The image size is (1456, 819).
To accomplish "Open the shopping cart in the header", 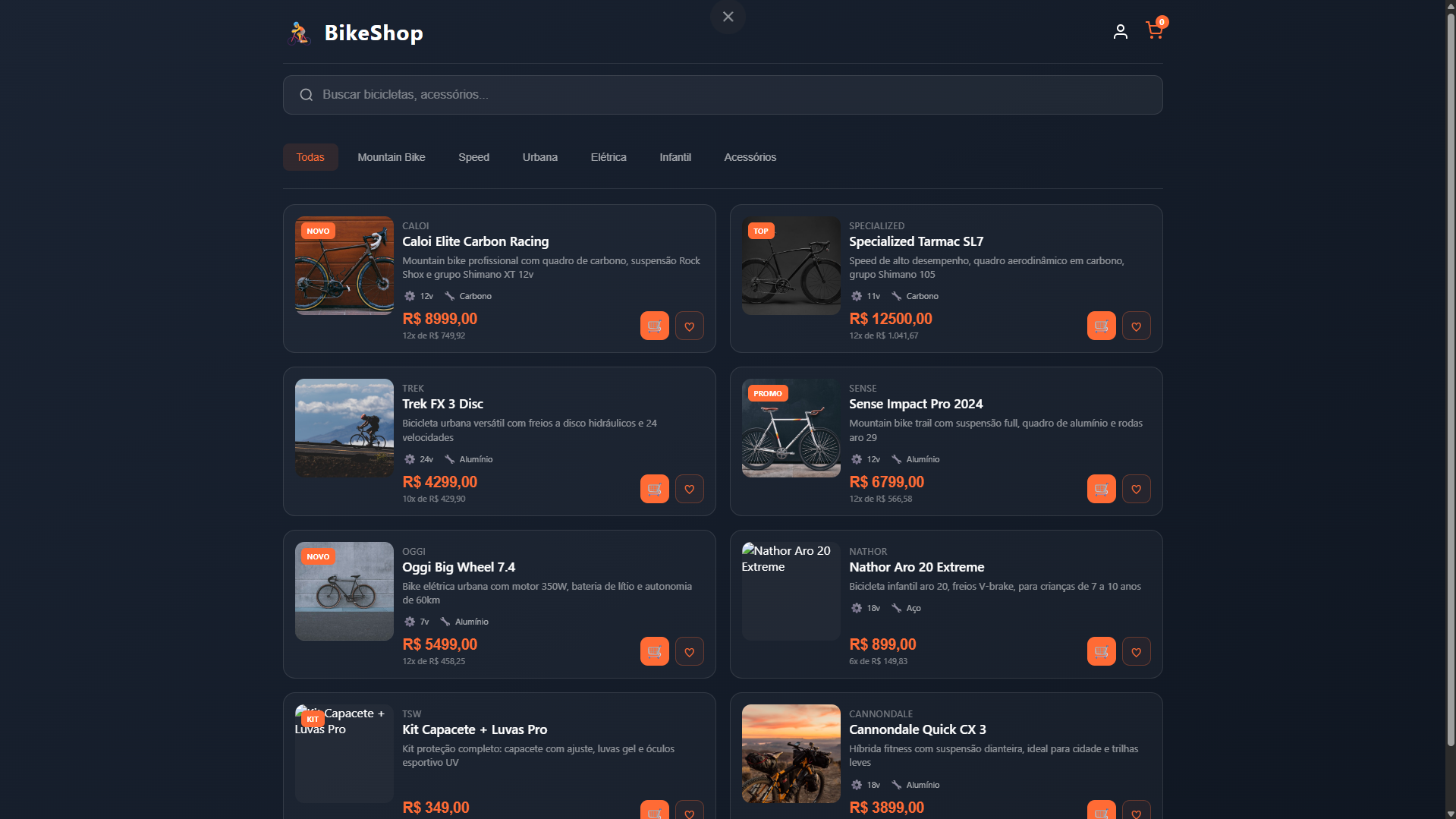I will click(x=1154, y=30).
